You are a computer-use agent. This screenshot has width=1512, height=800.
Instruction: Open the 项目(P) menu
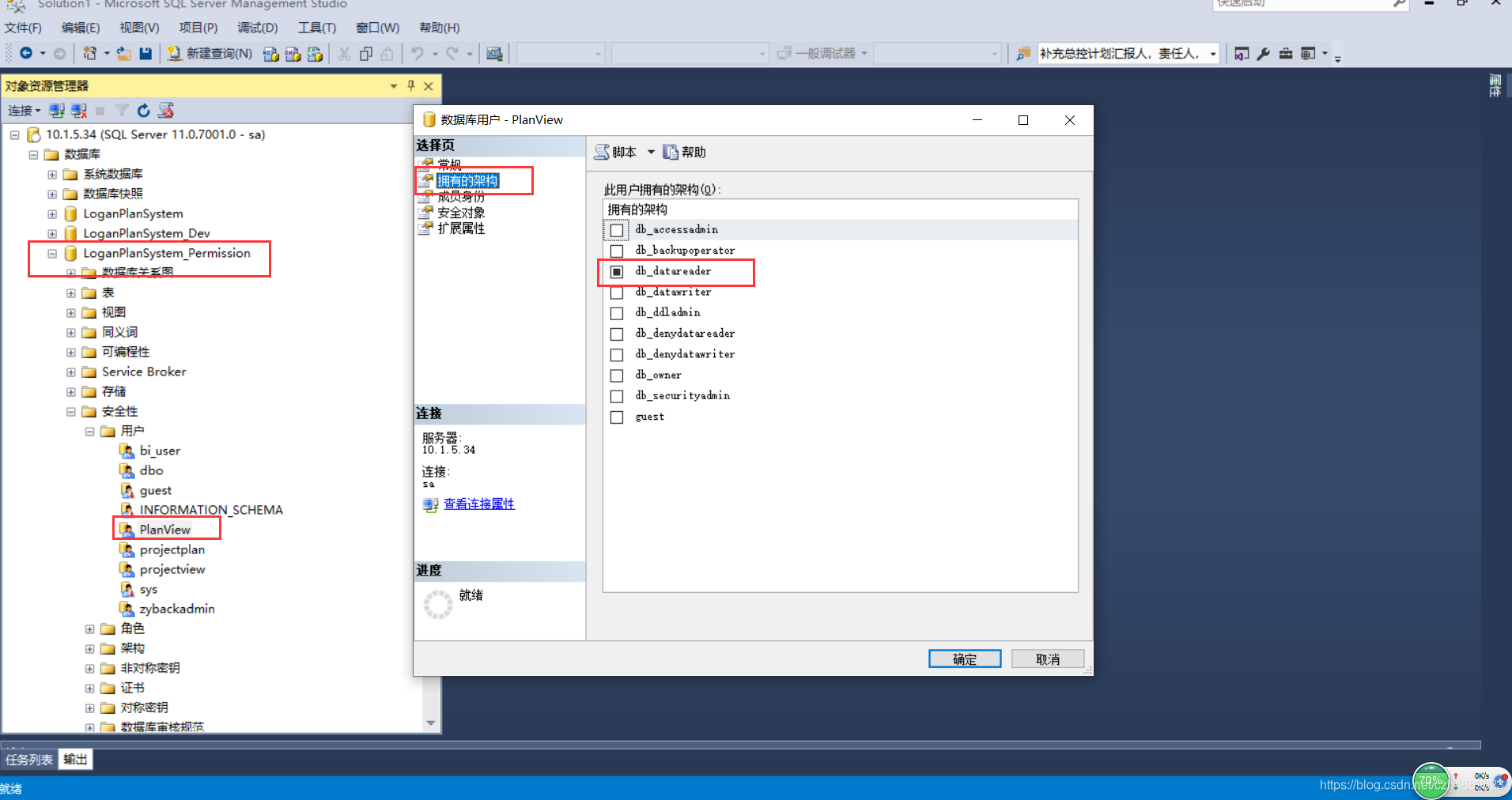point(198,28)
